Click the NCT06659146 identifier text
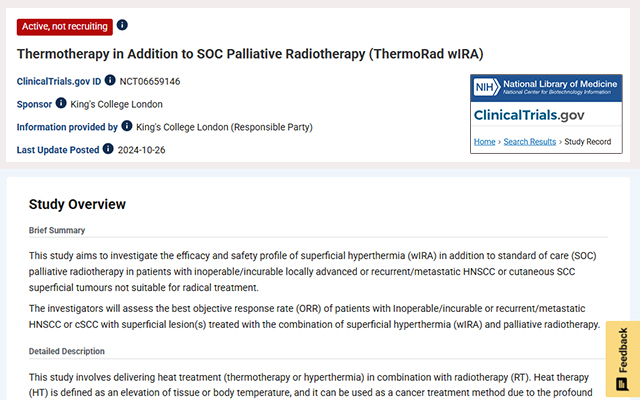The height and width of the screenshot is (400, 640). pos(150,80)
